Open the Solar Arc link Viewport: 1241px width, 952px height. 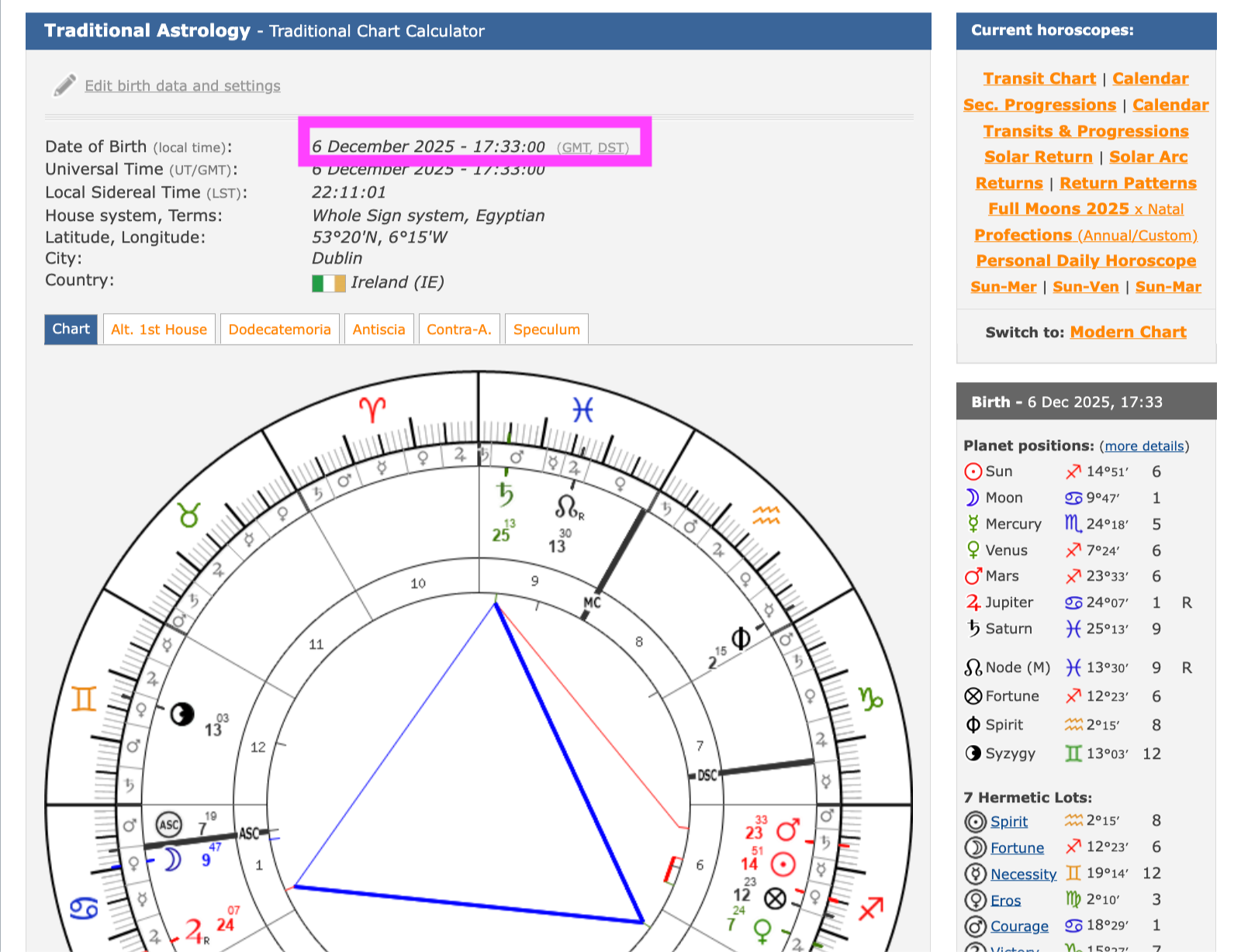[x=1149, y=157]
